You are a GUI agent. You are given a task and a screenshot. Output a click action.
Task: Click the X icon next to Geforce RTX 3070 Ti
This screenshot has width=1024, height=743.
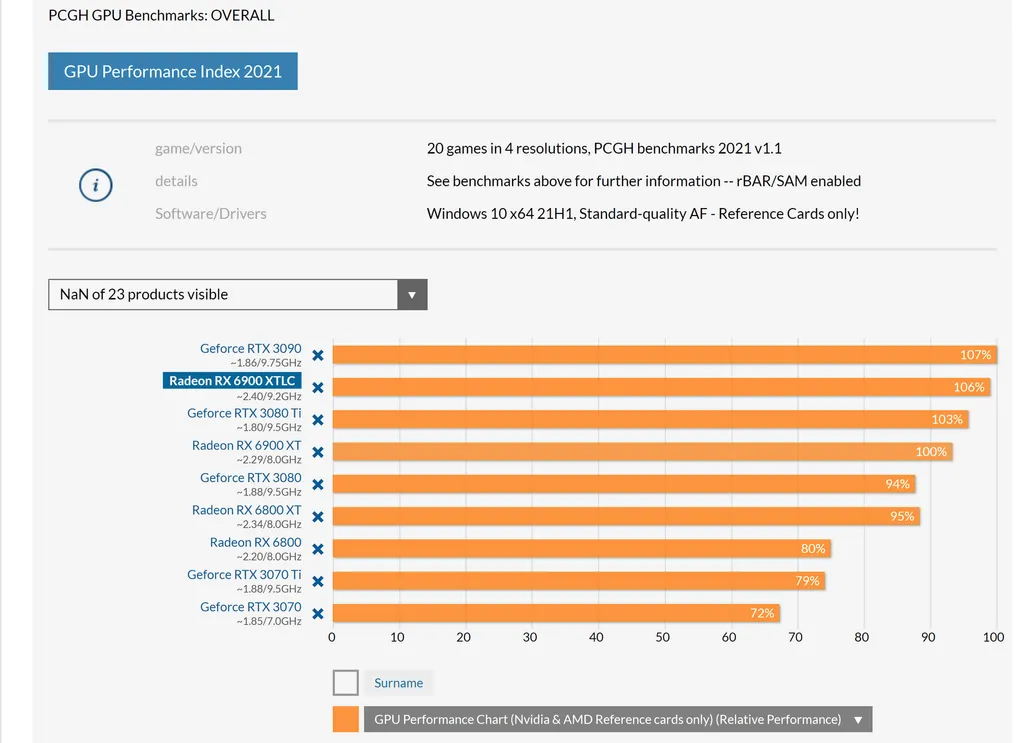(x=317, y=581)
